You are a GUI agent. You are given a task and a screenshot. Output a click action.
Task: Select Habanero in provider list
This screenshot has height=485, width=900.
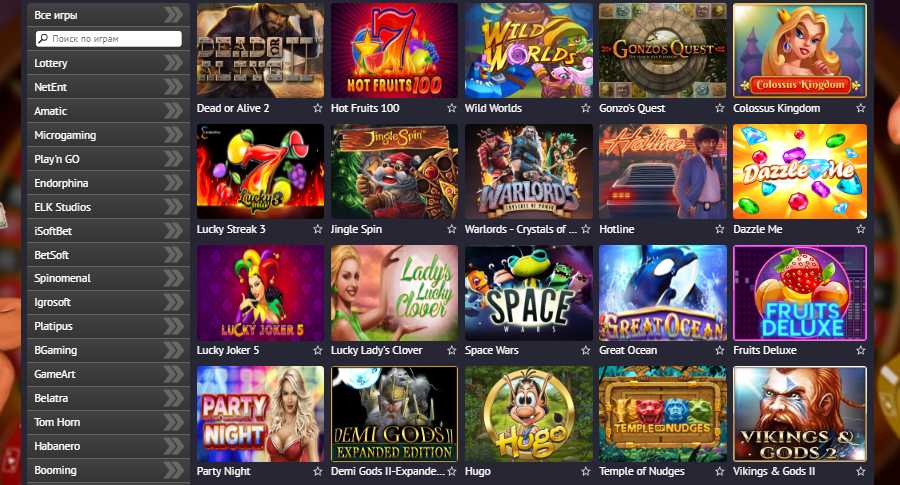pos(108,446)
